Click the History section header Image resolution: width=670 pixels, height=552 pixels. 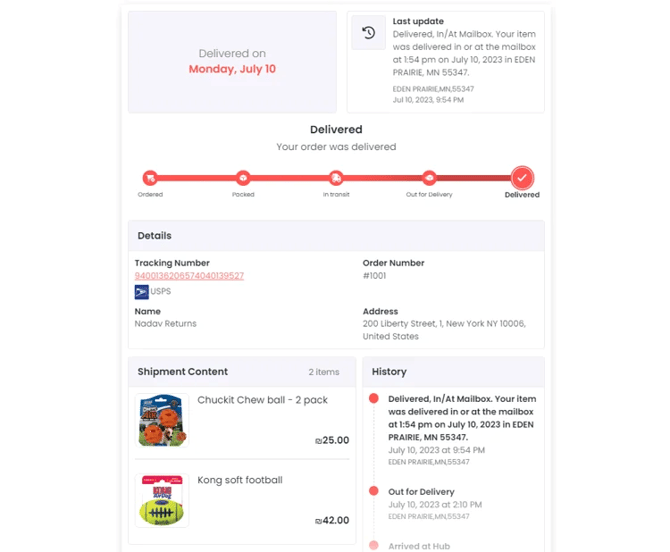(x=389, y=372)
